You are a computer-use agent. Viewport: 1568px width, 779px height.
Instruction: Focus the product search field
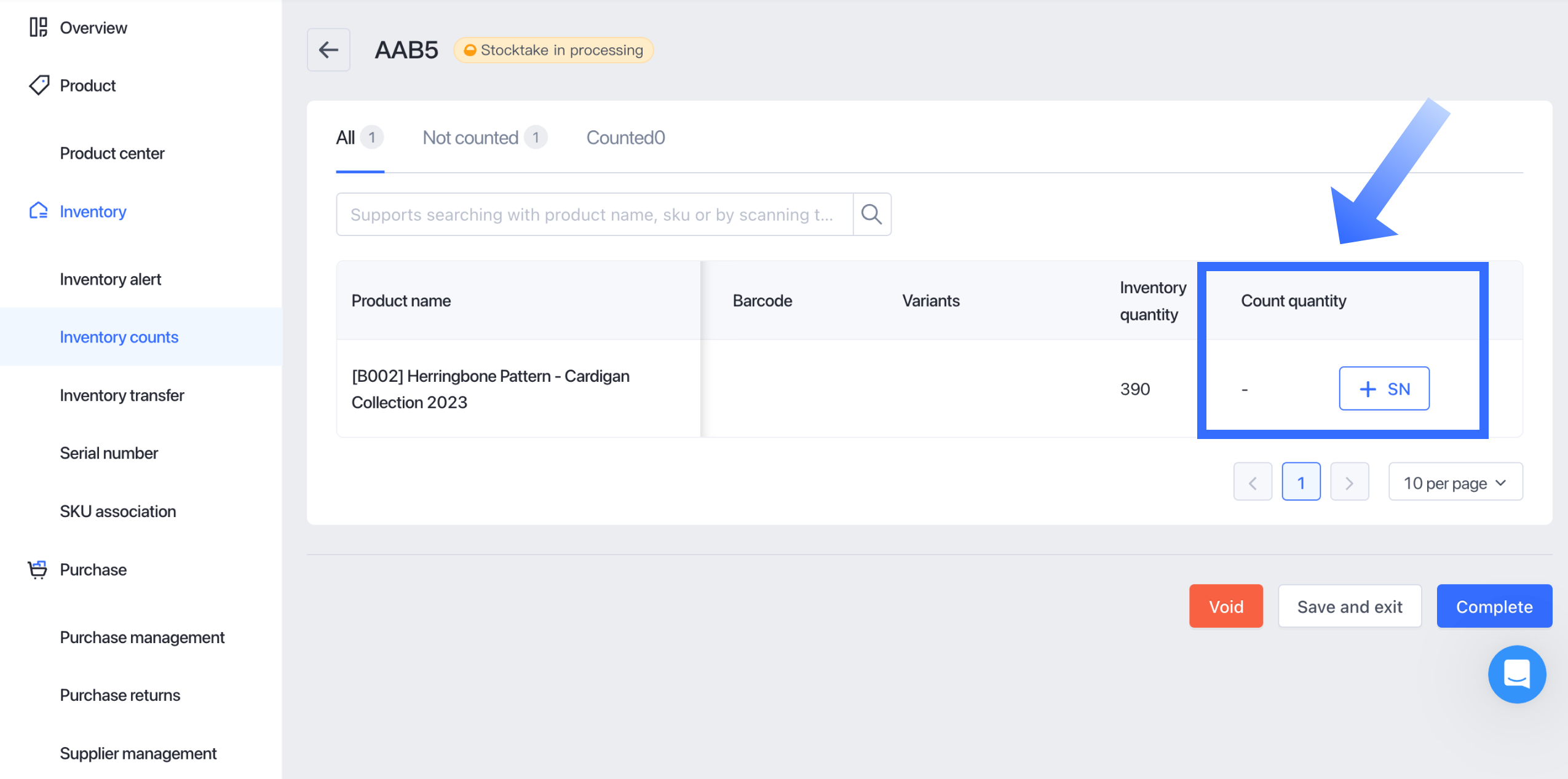point(594,214)
